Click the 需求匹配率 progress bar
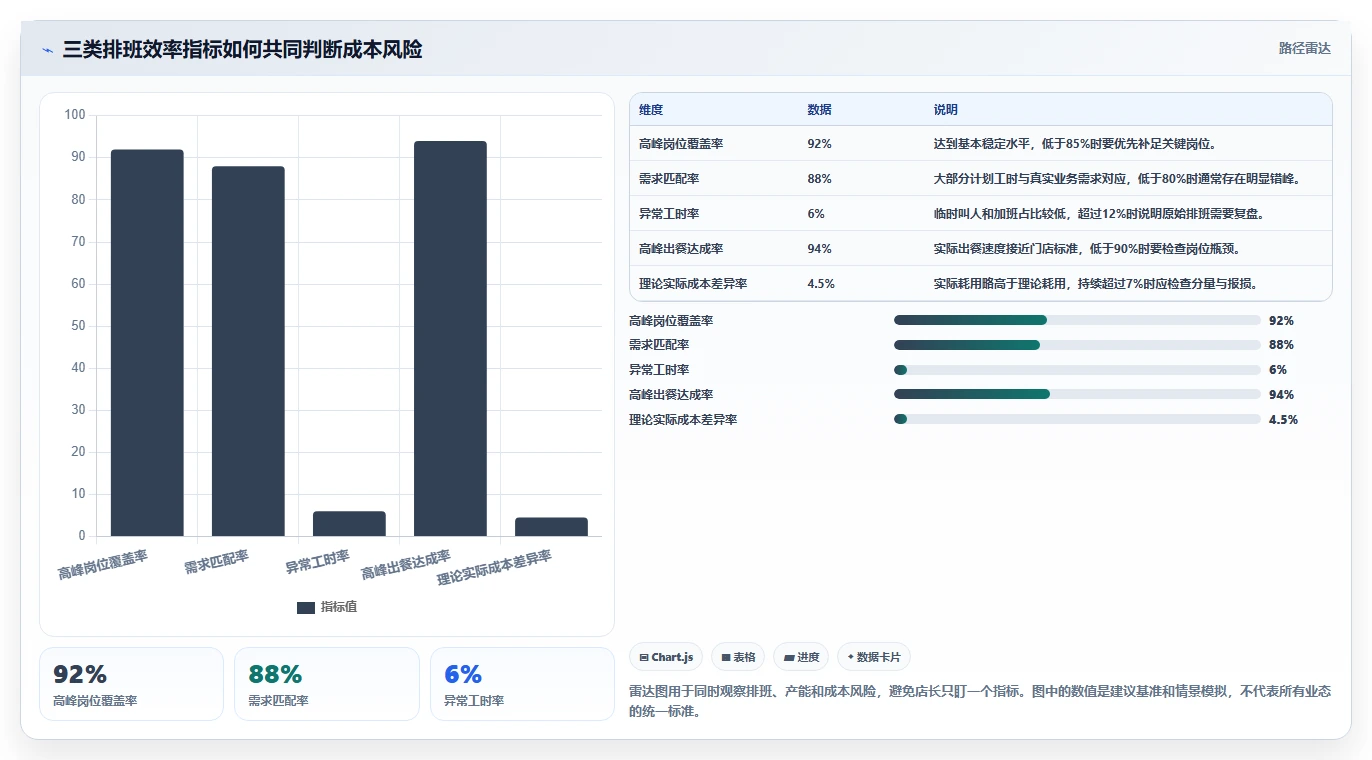 pyautogui.click(x=1077, y=345)
